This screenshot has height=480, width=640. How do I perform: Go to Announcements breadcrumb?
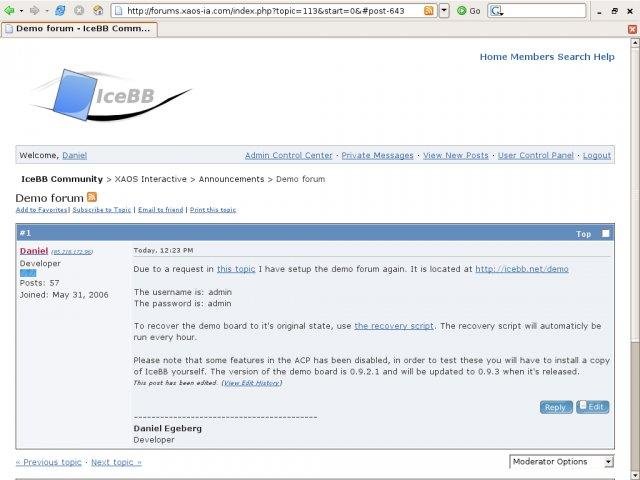click(231, 179)
